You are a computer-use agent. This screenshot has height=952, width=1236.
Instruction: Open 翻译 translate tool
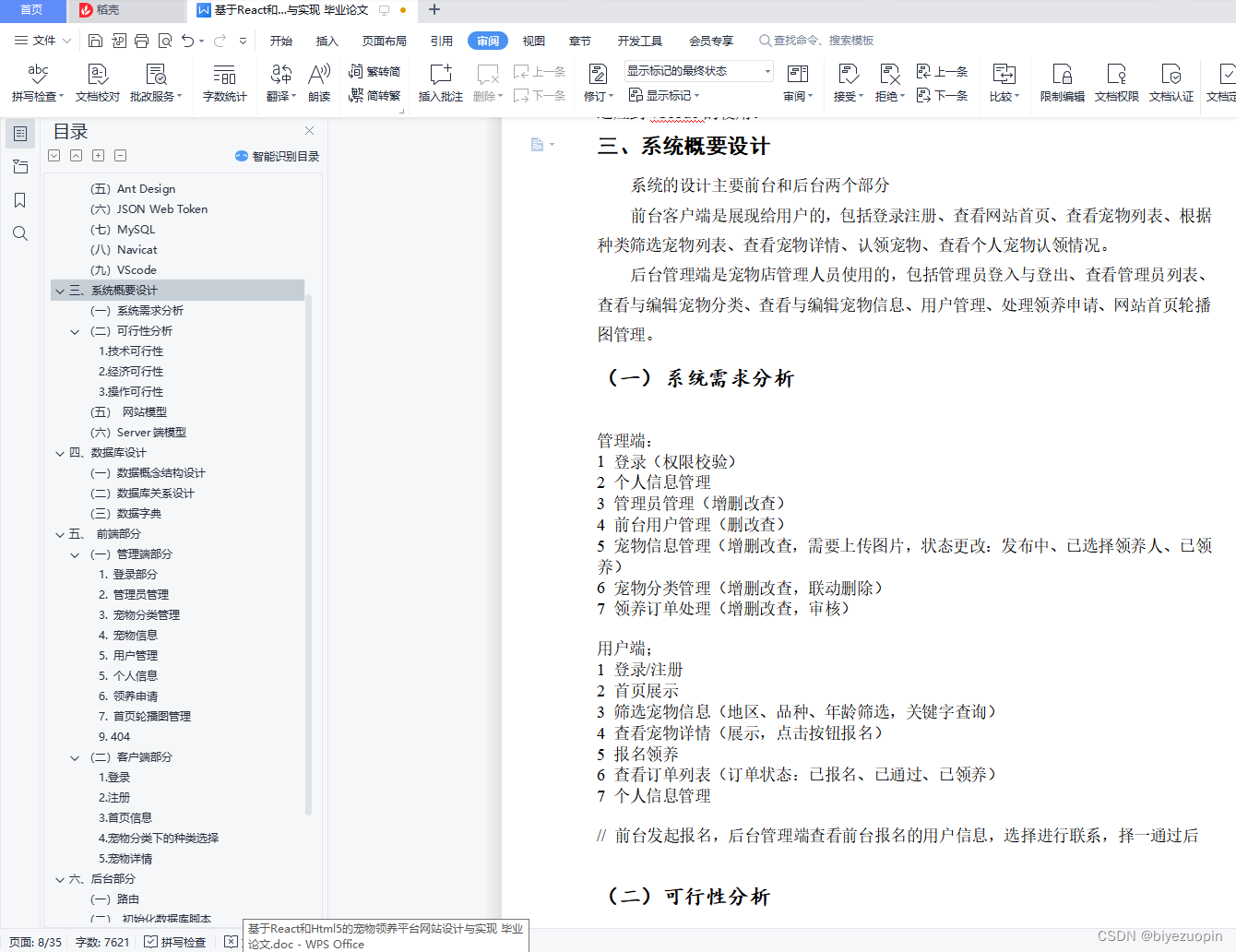tap(280, 82)
